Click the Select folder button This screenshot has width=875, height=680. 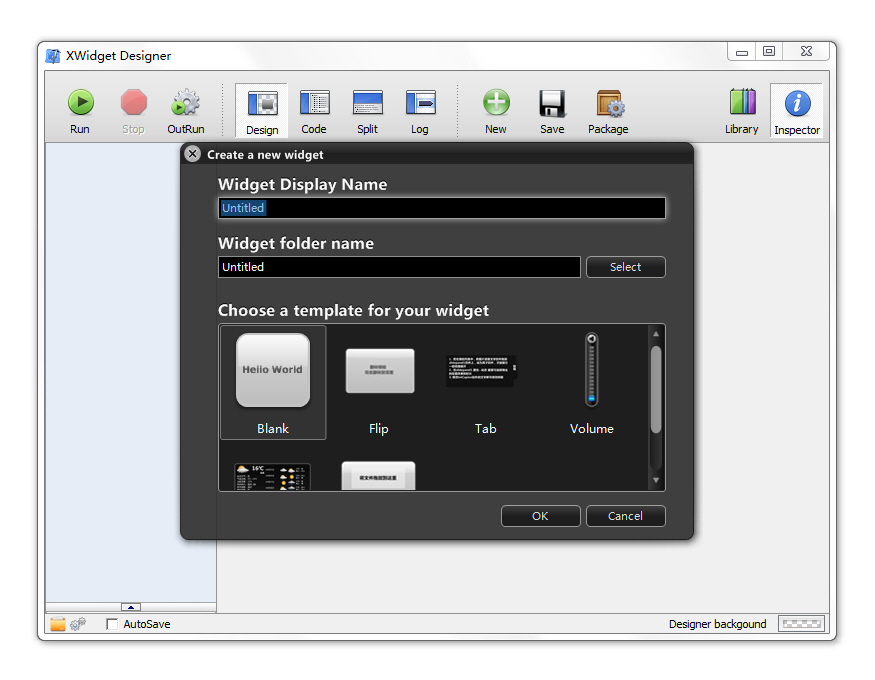tap(626, 267)
